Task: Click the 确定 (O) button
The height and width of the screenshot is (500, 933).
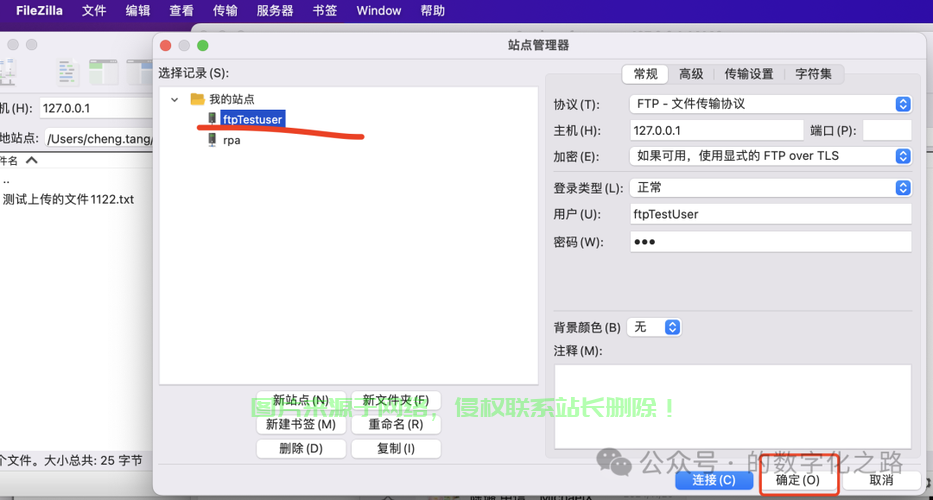Action: 799,480
